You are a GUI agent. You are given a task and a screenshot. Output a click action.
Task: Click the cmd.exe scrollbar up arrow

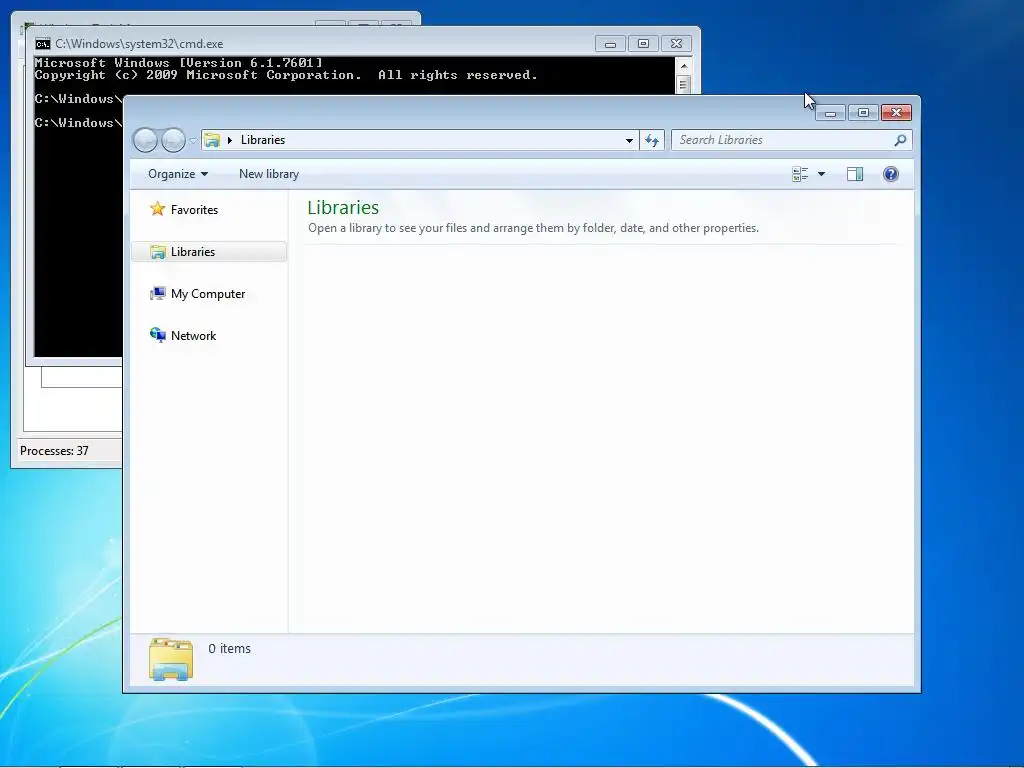coord(684,66)
